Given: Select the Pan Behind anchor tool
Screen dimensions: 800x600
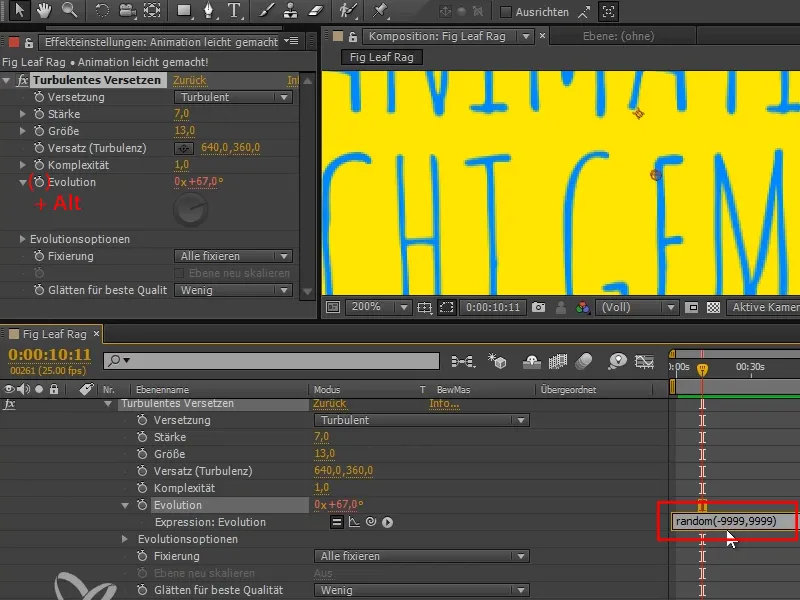Looking at the screenshot, I should pos(152,11).
